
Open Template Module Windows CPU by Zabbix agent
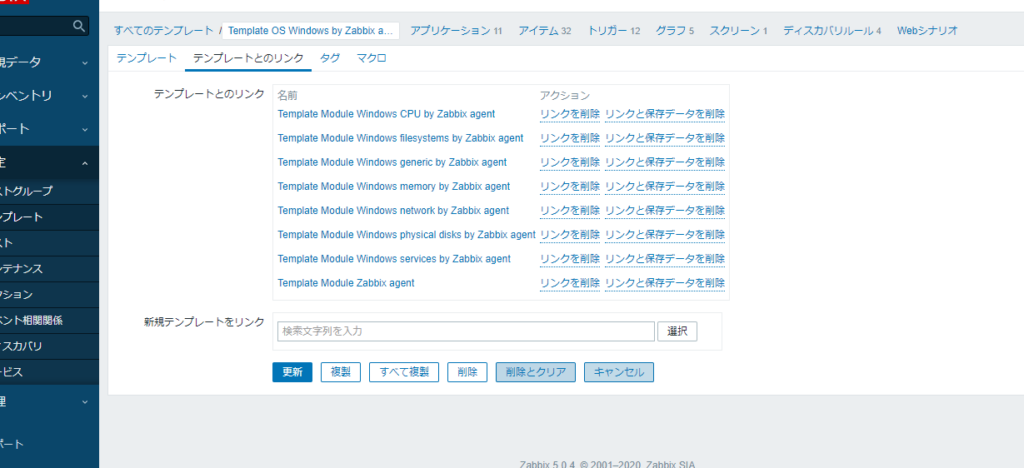(386, 114)
